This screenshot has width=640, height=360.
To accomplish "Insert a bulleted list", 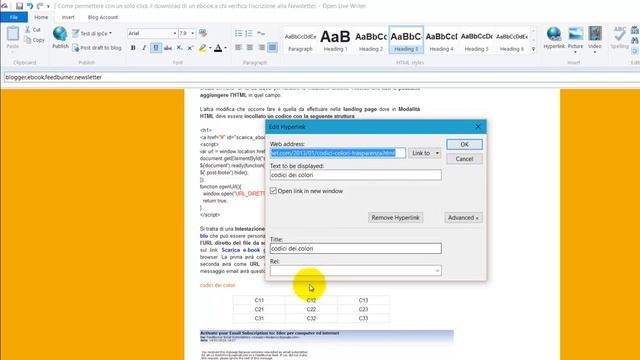I will [238, 33].
